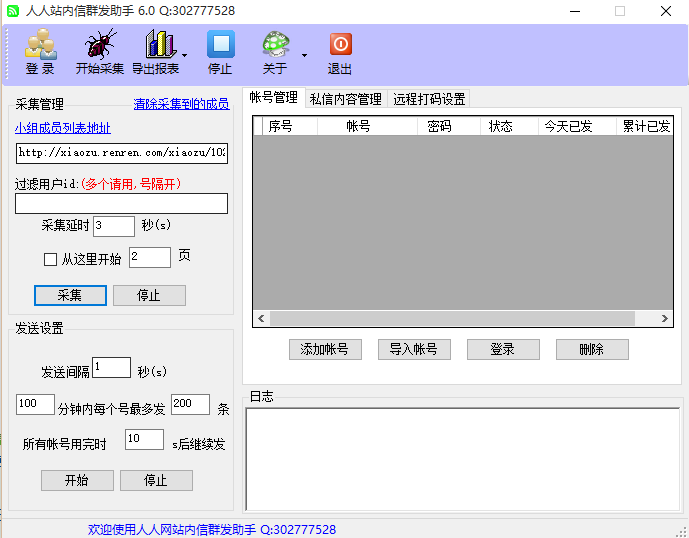Click the 登录 toolbar icon
Viewport: 689px width, 538px height.
click(x=40, y=46)
